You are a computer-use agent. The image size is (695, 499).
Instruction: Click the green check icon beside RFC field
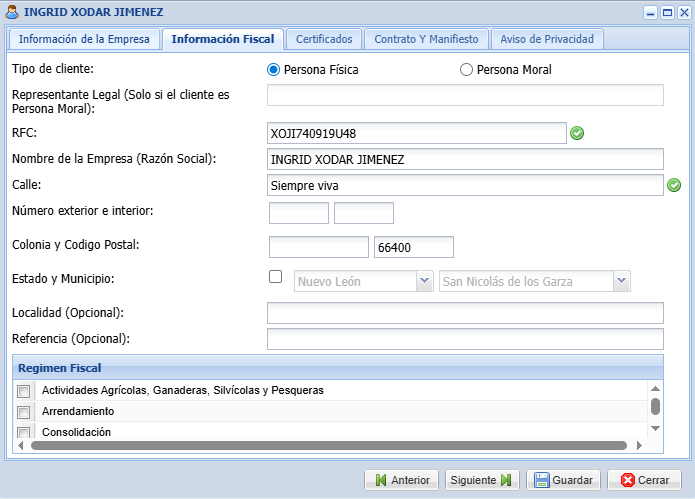(577, 133)
